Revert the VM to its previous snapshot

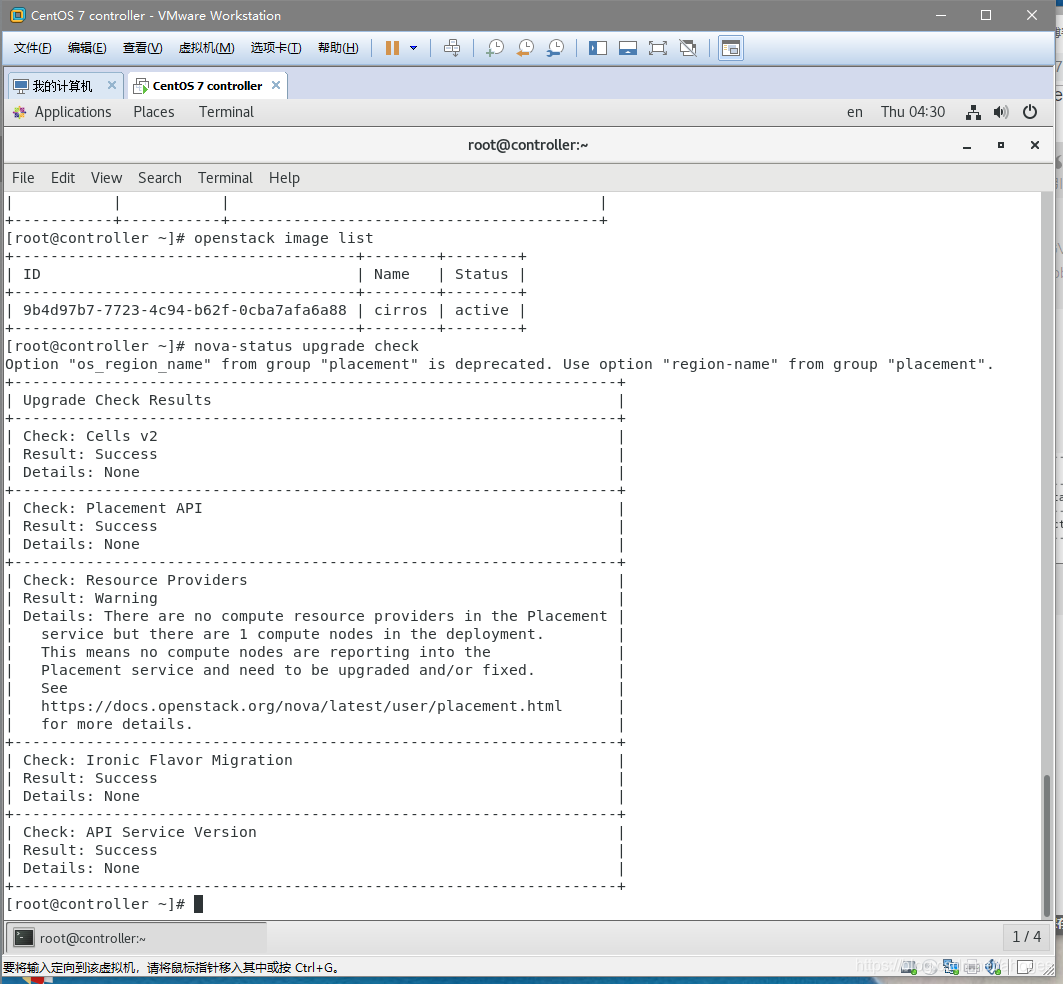pos(525,48)
